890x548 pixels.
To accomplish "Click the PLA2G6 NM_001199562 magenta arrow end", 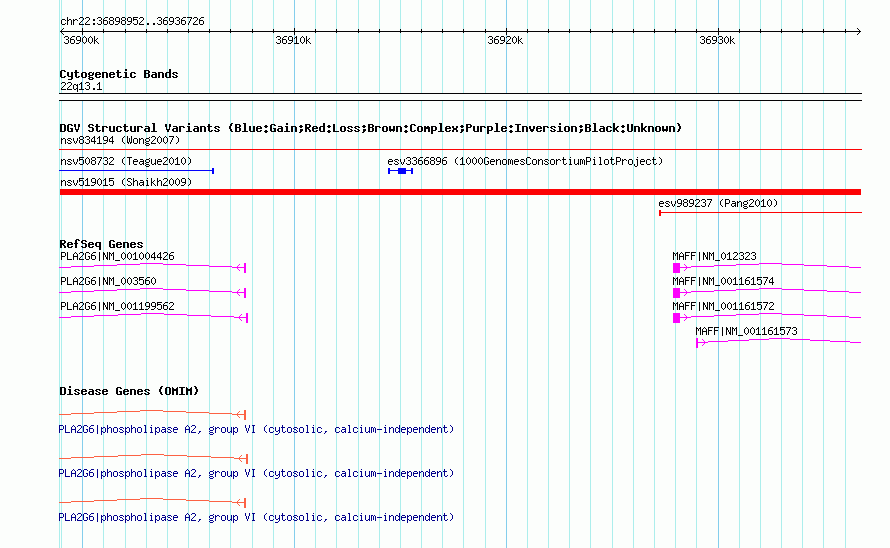I will coord(244,317).
